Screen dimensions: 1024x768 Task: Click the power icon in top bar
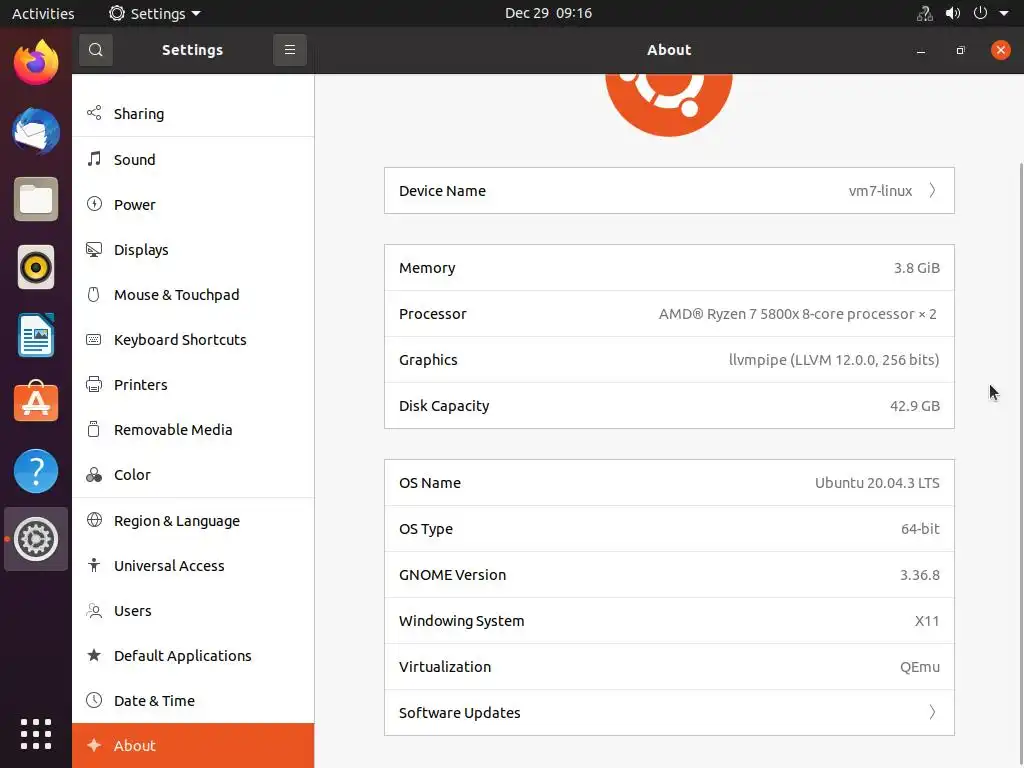980,13
